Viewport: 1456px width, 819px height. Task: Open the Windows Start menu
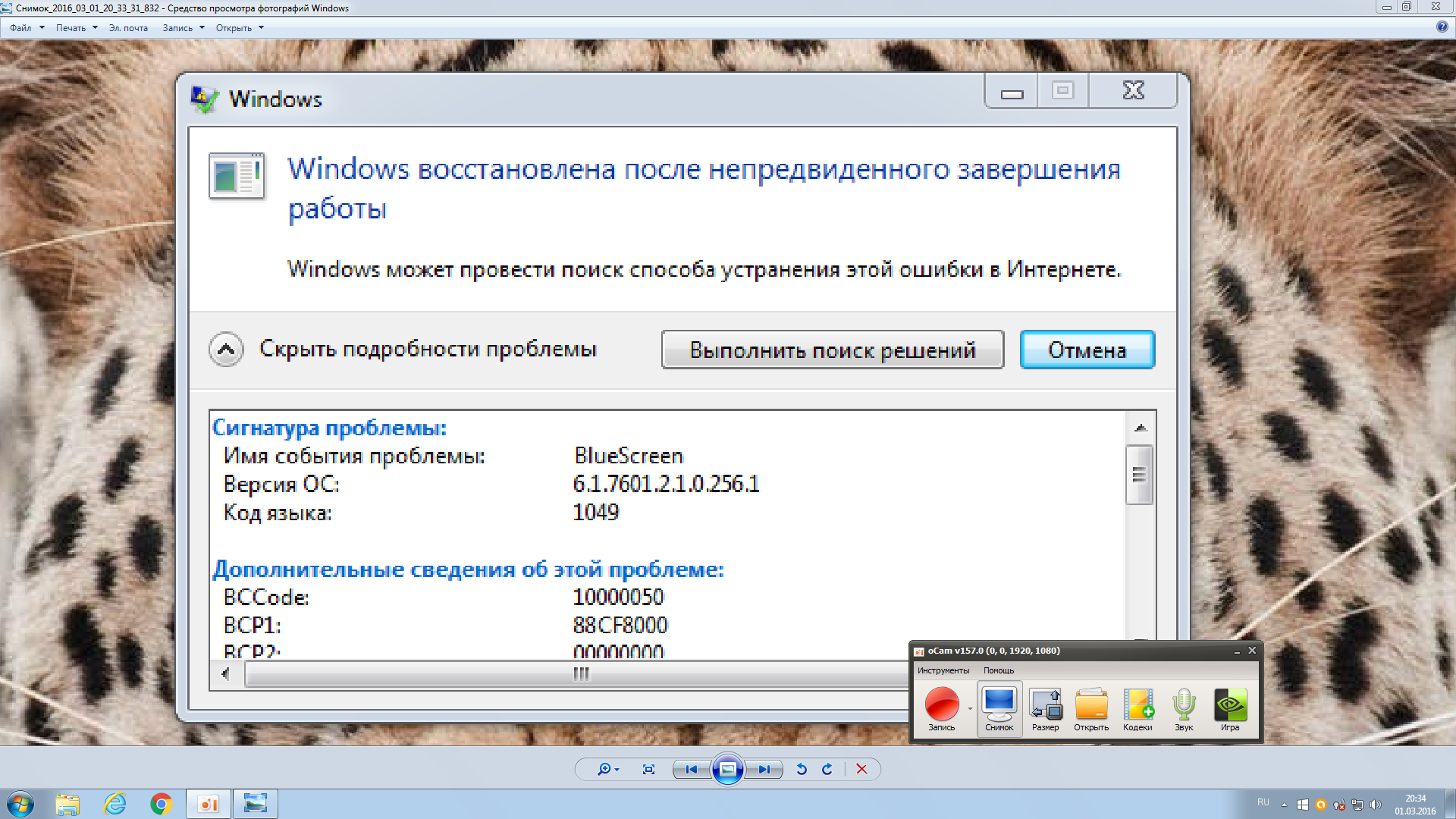click(x=20, y=804)
